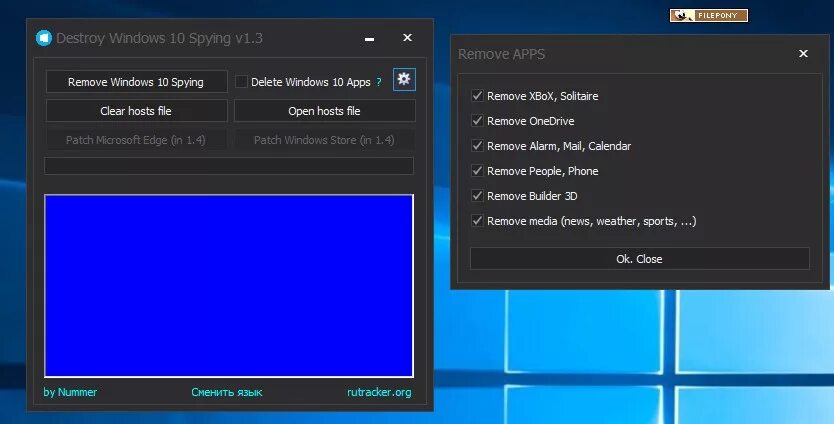Click Clear hosts file button
The width and height of the screenshot is (834, 424).
(136, 111)
